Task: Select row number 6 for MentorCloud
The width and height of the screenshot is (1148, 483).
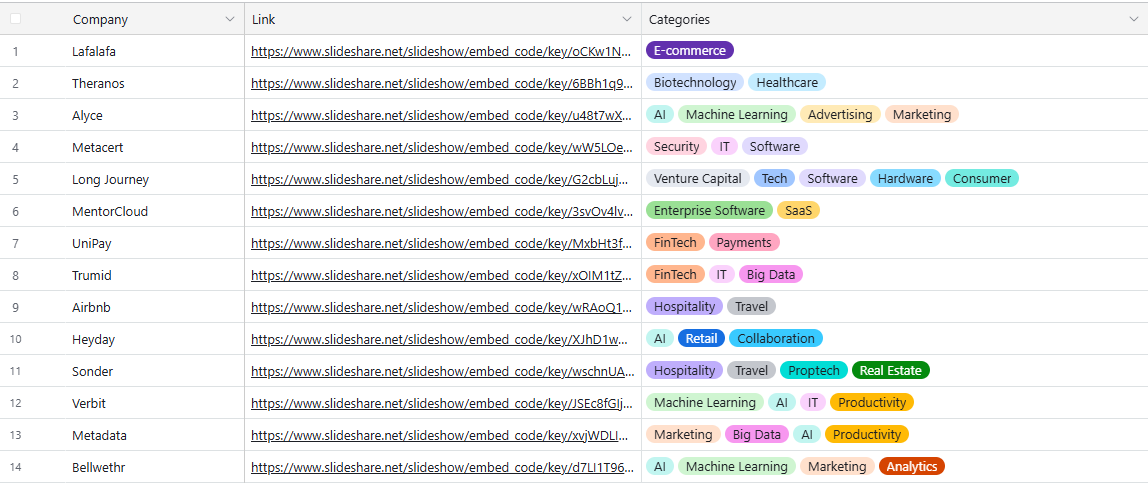Action: click(x=15, y=211)
